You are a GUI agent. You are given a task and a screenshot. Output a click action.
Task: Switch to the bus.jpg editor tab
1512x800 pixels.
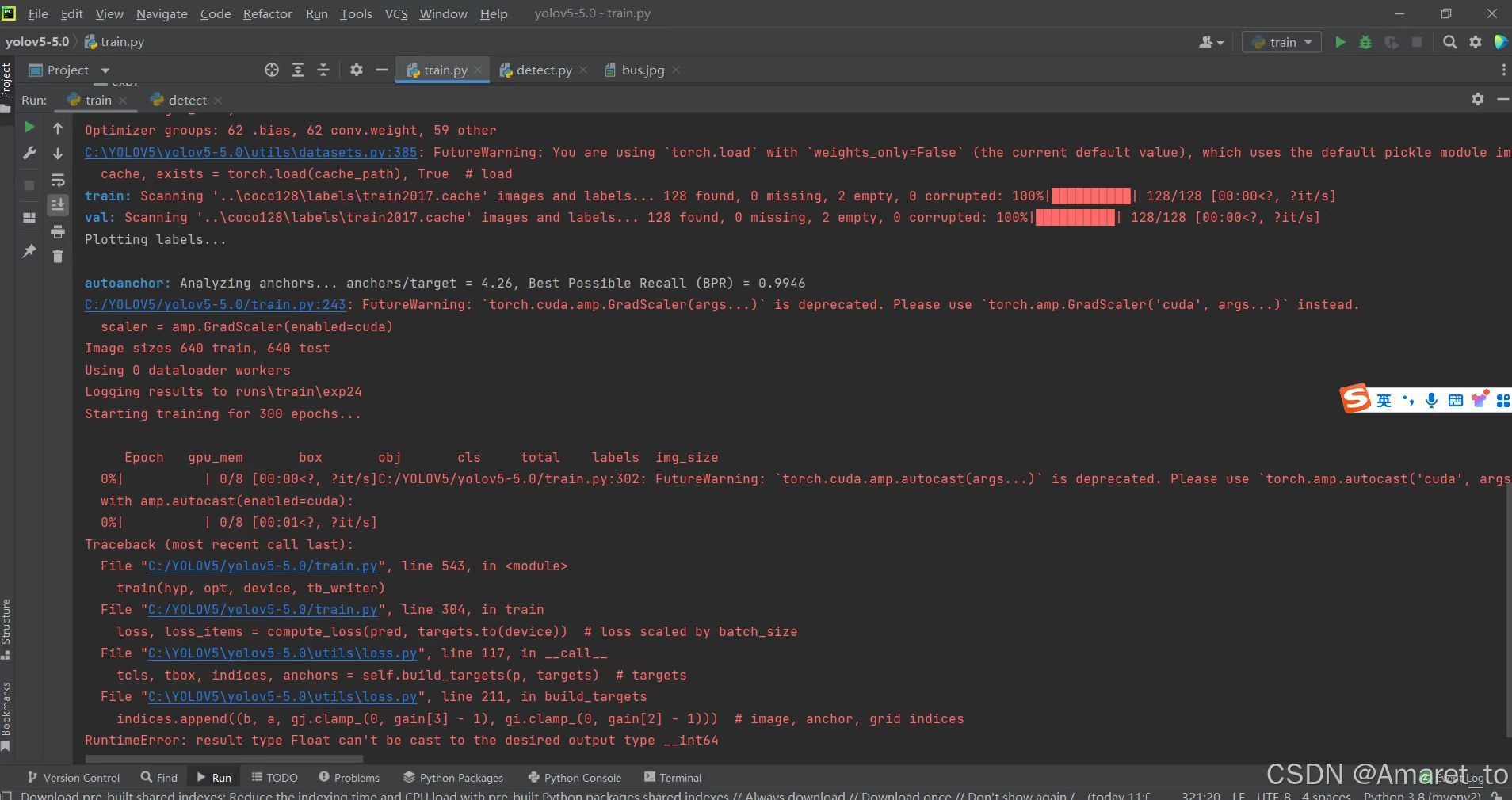tap(643, 70)
